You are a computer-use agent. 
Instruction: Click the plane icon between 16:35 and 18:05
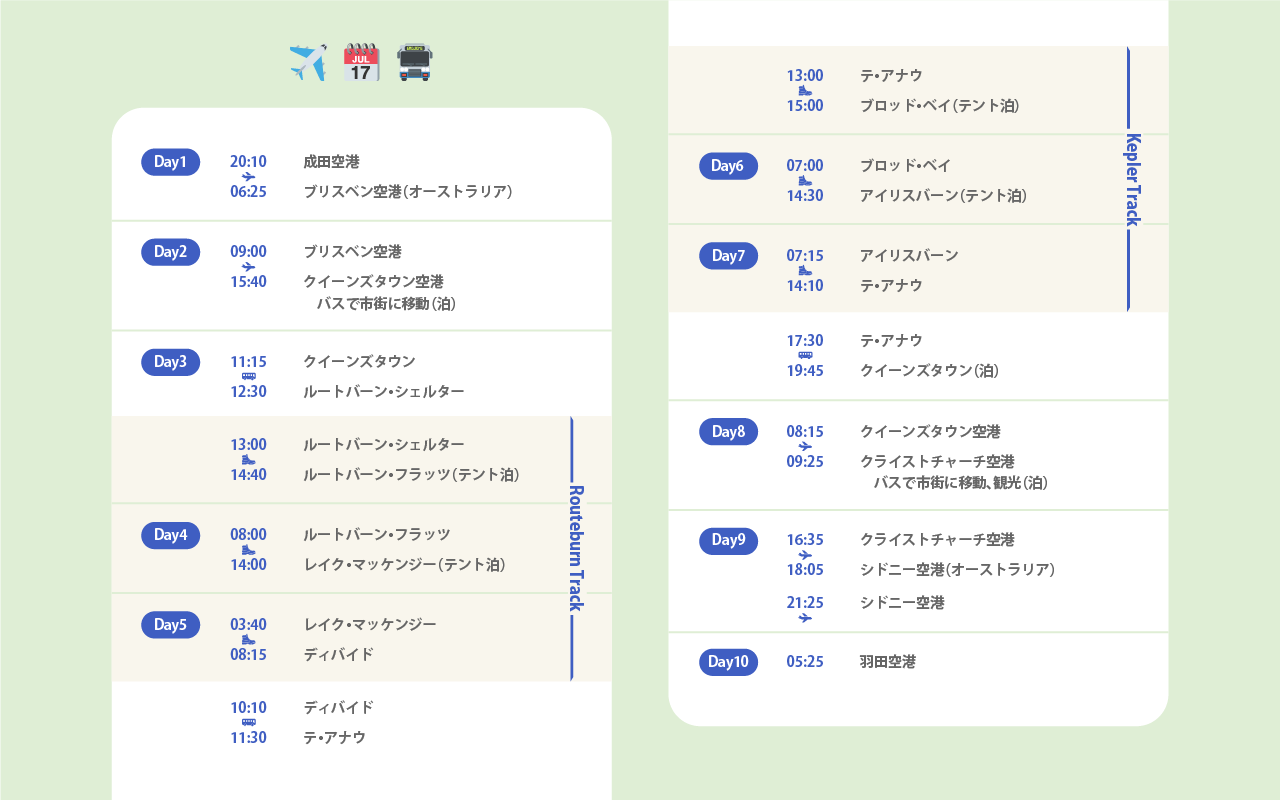pyautogui.click(x=805, y=555)
